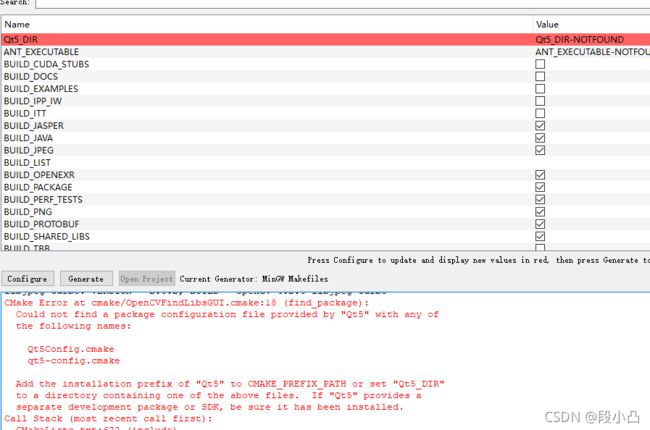650x430 pixels.
Task: Enable the BUILD_CUDA_STUBS checkbox
Action: (x=540, y=64)
